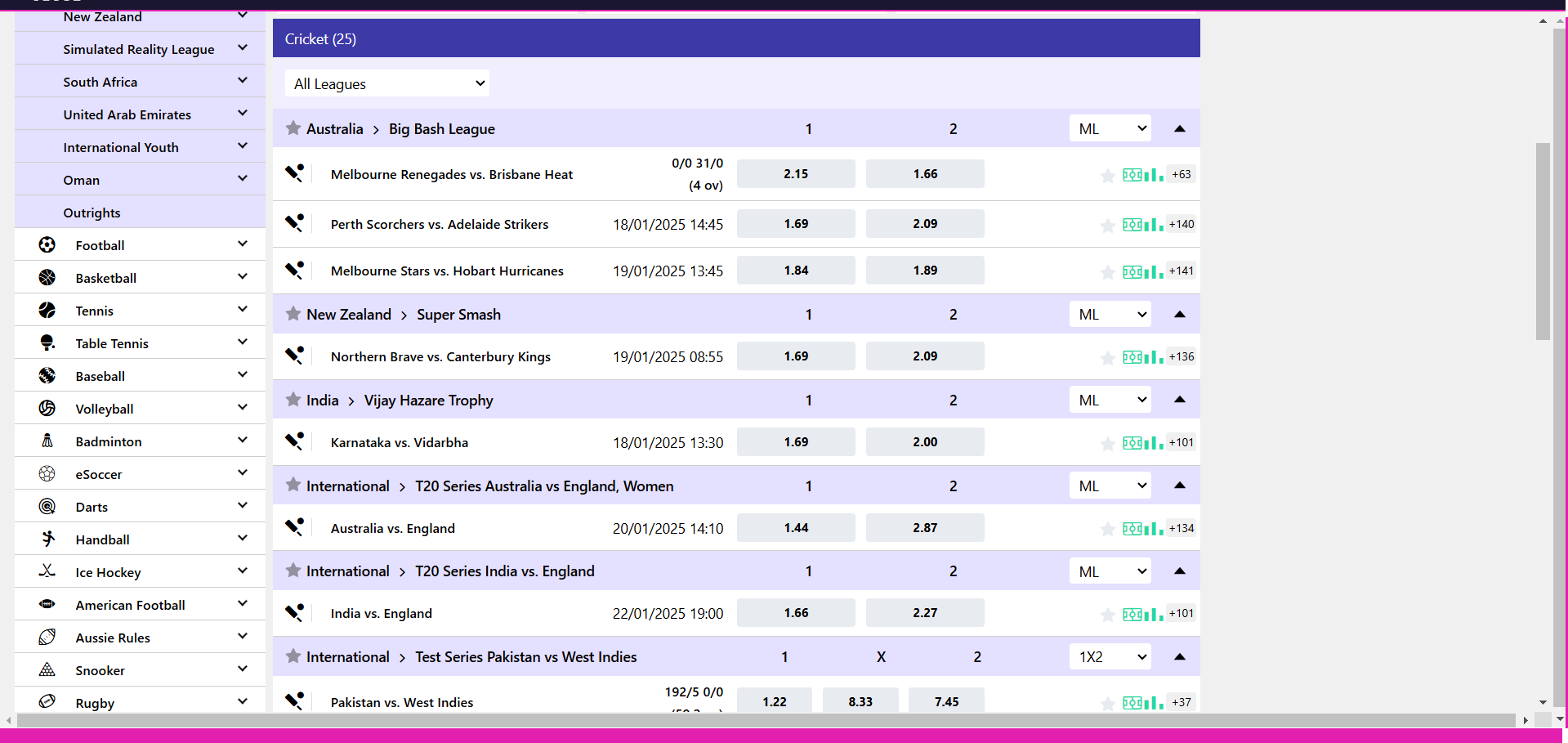Open match tracker icon for India vs. England
Screen dimensions: 1568x743
[x=1142, y=614]
